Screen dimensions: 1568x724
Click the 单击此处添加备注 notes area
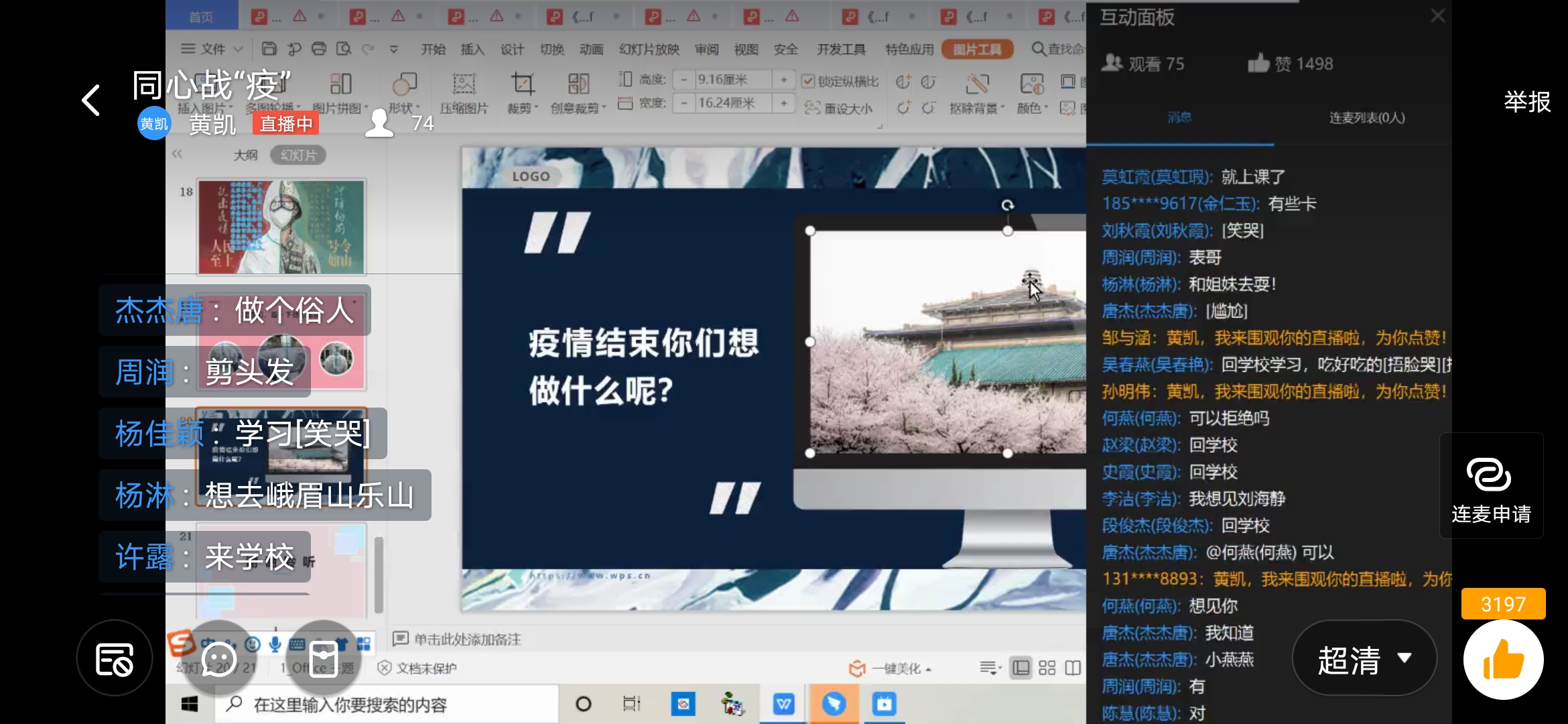[467, 639]
